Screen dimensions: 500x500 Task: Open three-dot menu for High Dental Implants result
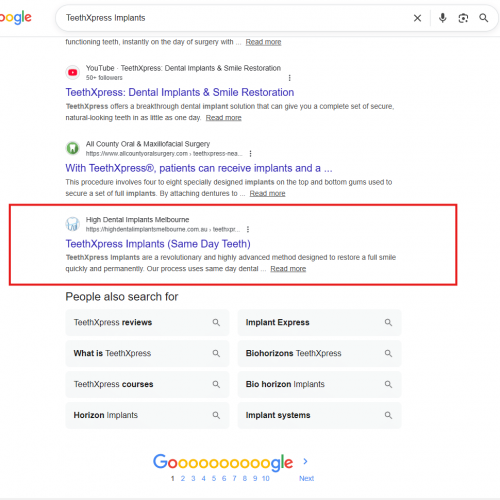(248, 229)
